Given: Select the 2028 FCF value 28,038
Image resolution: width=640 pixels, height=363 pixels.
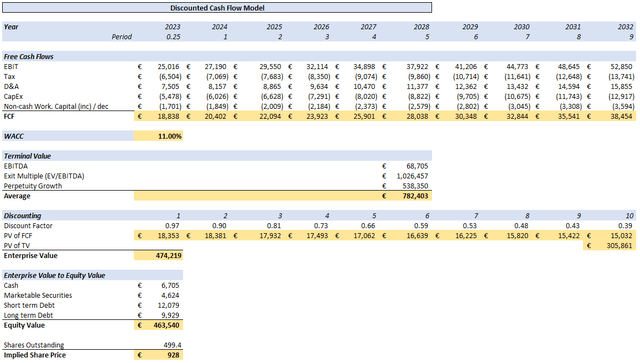Looking at the screenshot, I should click(418, 116).
